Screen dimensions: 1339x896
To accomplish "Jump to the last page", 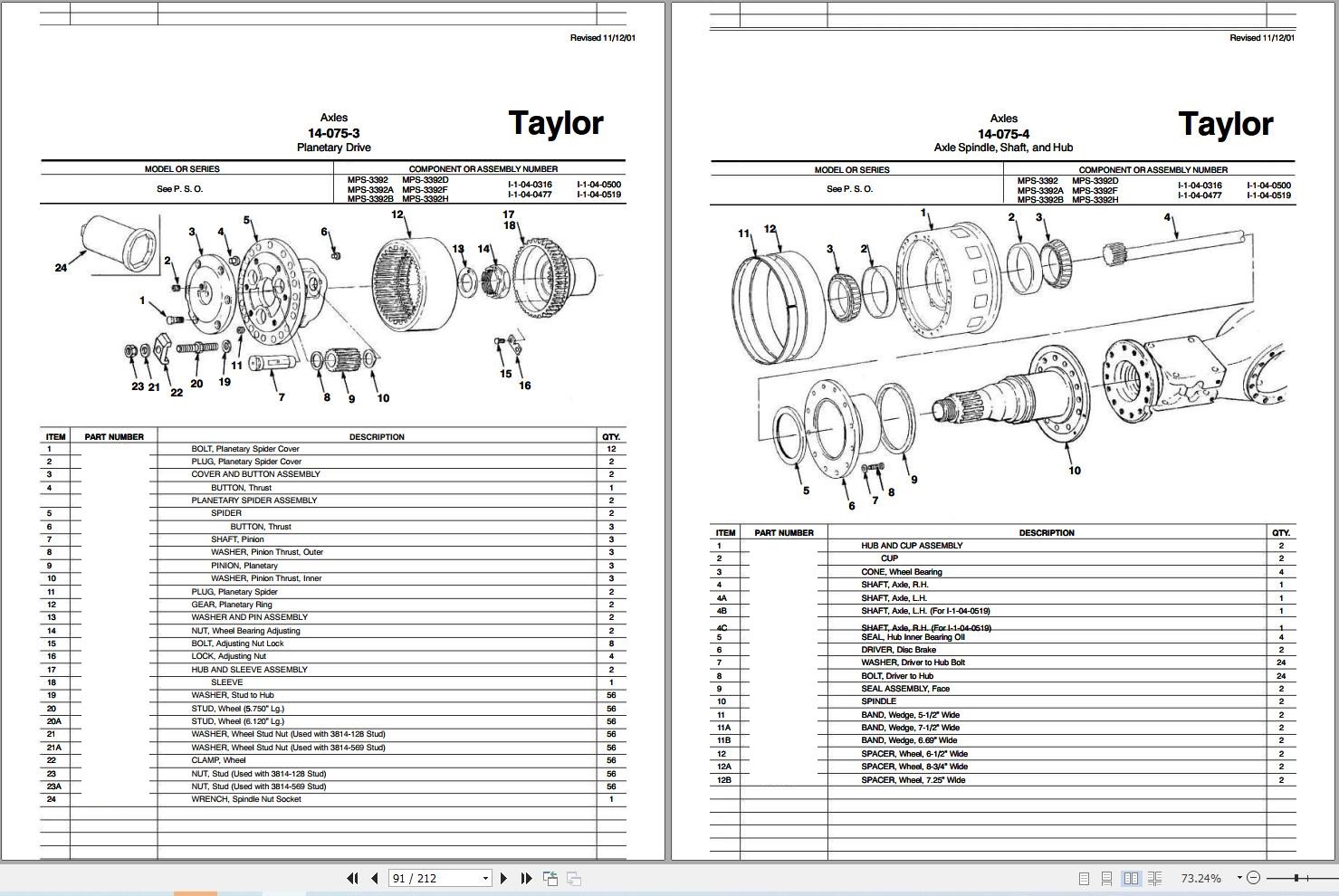I will click(x=526, y=878).
